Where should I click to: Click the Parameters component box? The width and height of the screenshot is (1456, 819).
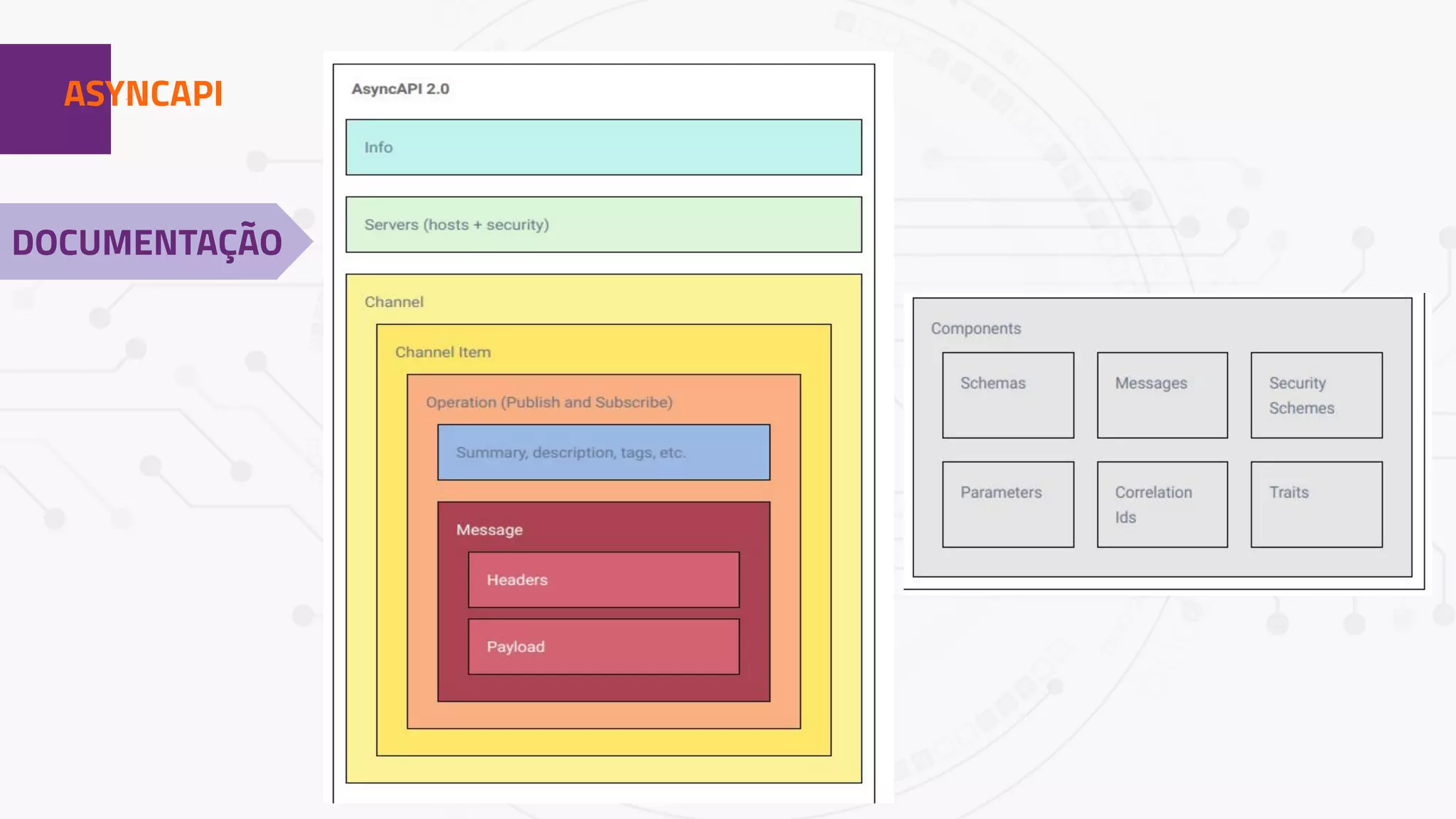click(x=1007, y=505)
